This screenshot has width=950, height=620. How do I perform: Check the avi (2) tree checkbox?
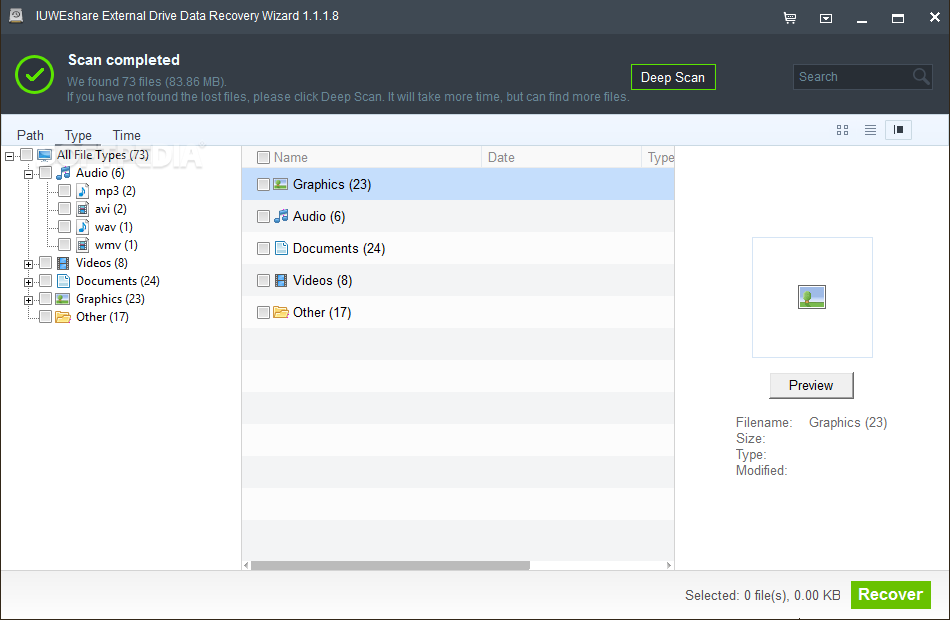(64, 209)
